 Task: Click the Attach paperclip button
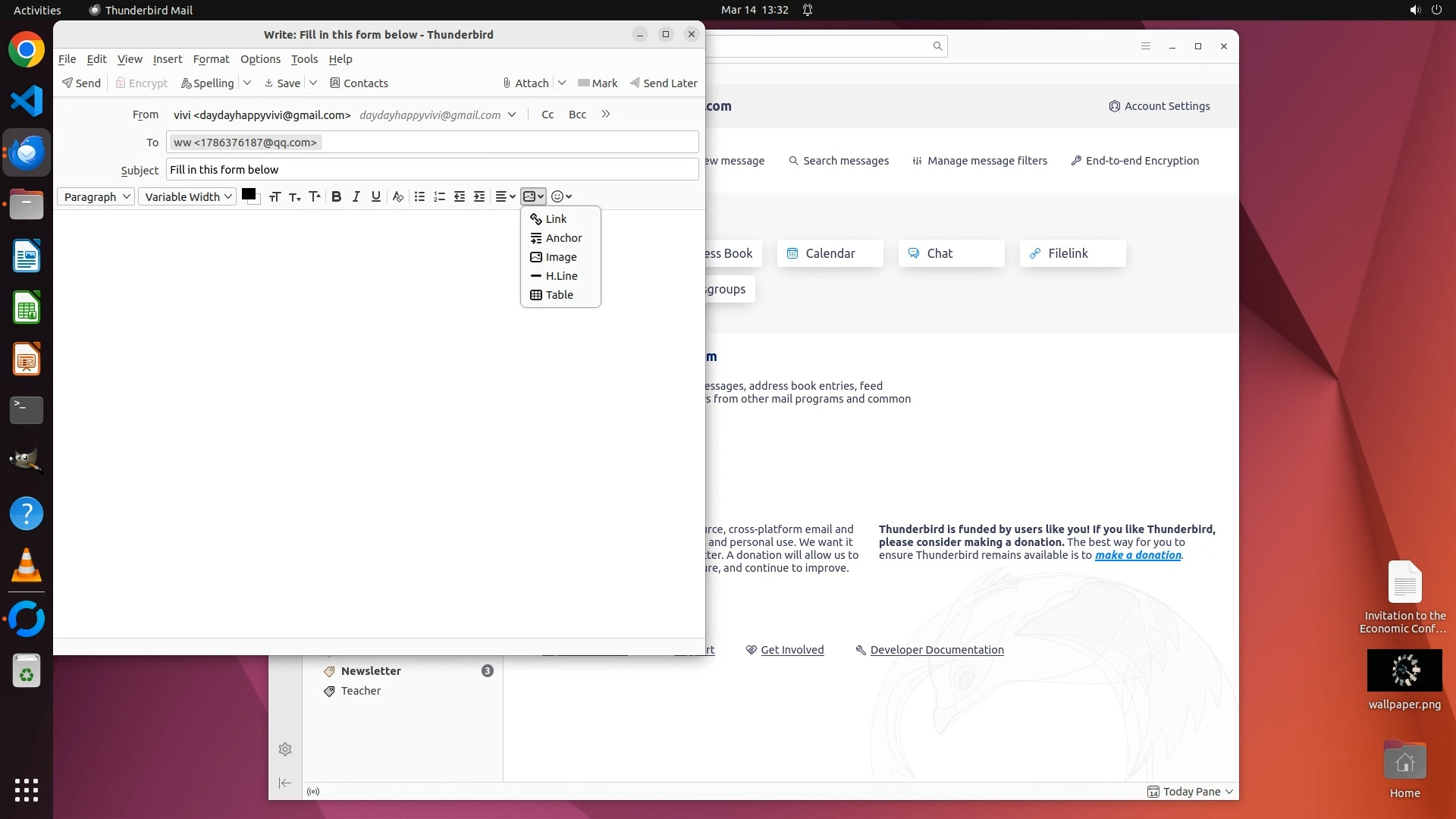tap(526, 83)
